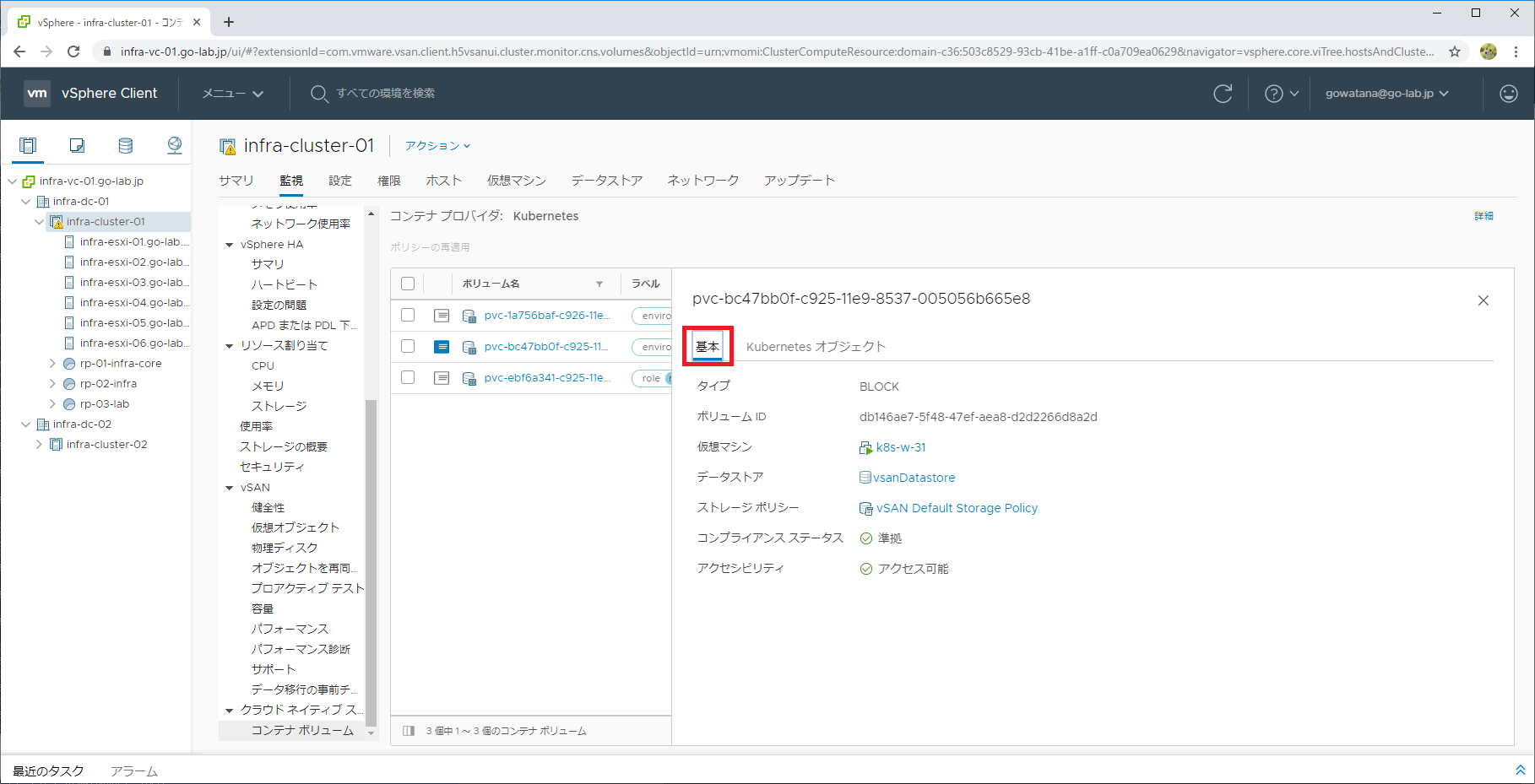Click the browser profile avatar
This screenshot has width=1535, height=784.
tap(1489, 51)
